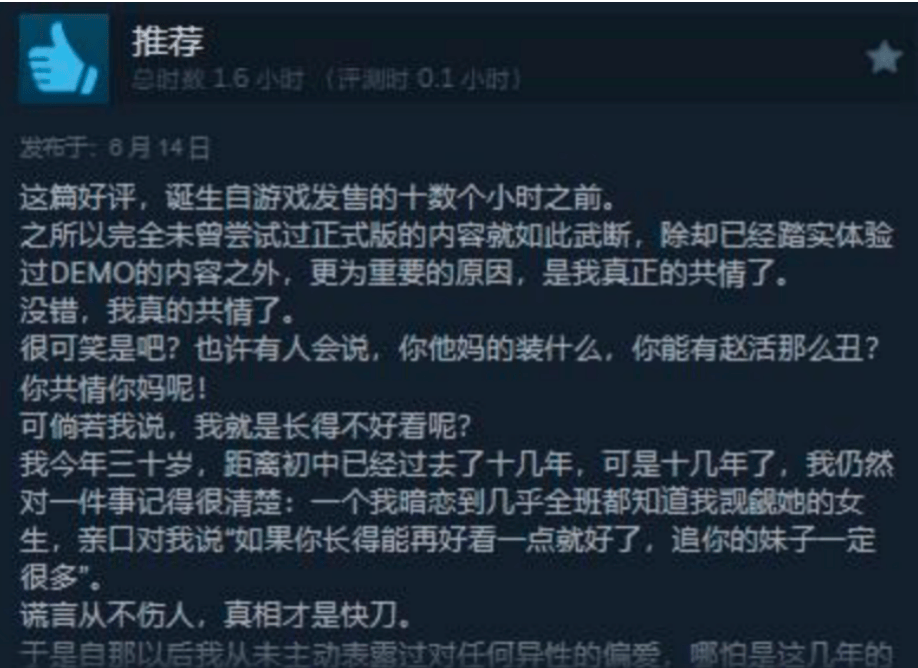
Task: Click the line starting with 之所以完全未曾尝试
Action: [457, 235]
